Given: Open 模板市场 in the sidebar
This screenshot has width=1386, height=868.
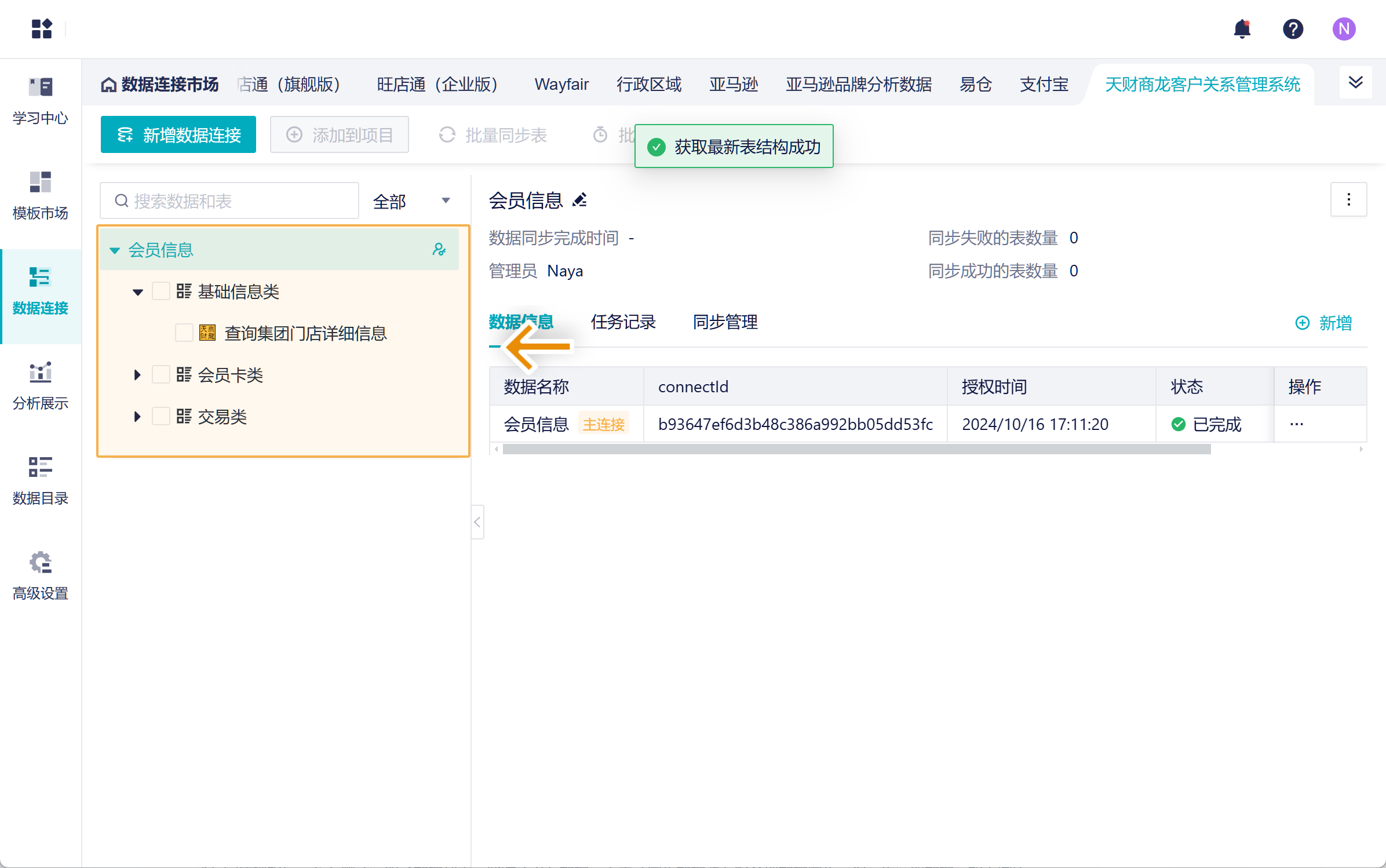Looking at the screenshot, I should [41, 196].
